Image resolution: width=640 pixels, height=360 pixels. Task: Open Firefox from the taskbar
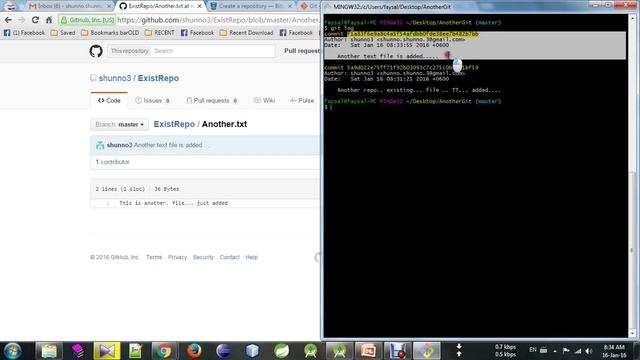[194, 351]
